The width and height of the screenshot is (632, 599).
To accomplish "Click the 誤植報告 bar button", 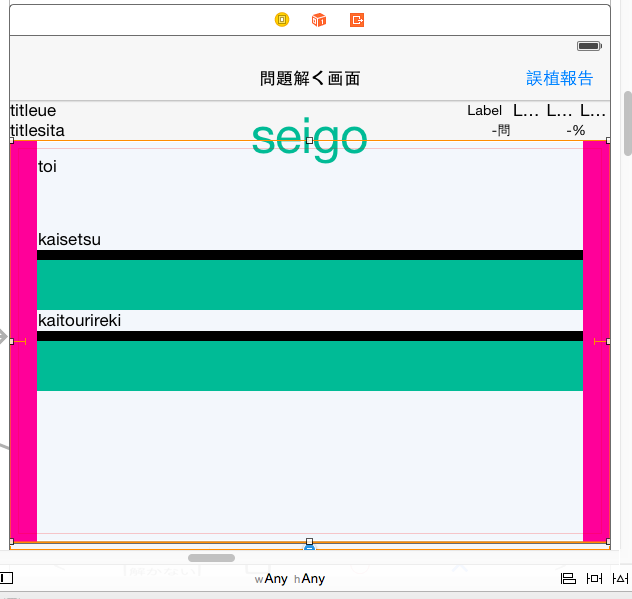I will pyautogui.click(x=559, y=78).
